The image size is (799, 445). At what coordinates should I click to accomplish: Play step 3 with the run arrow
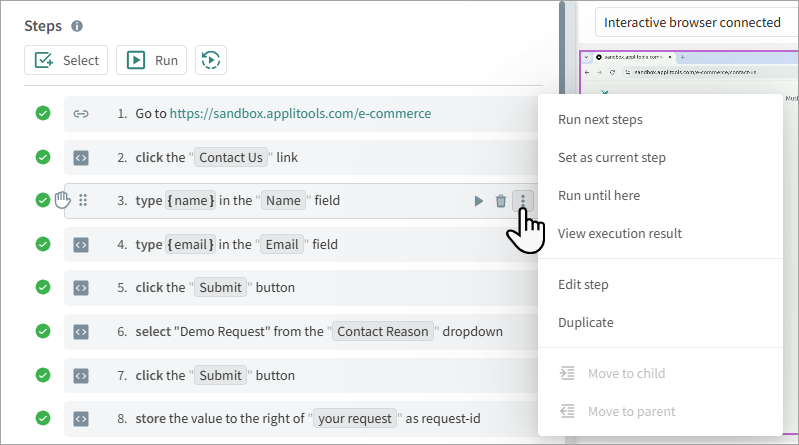(x=478, y=201)
